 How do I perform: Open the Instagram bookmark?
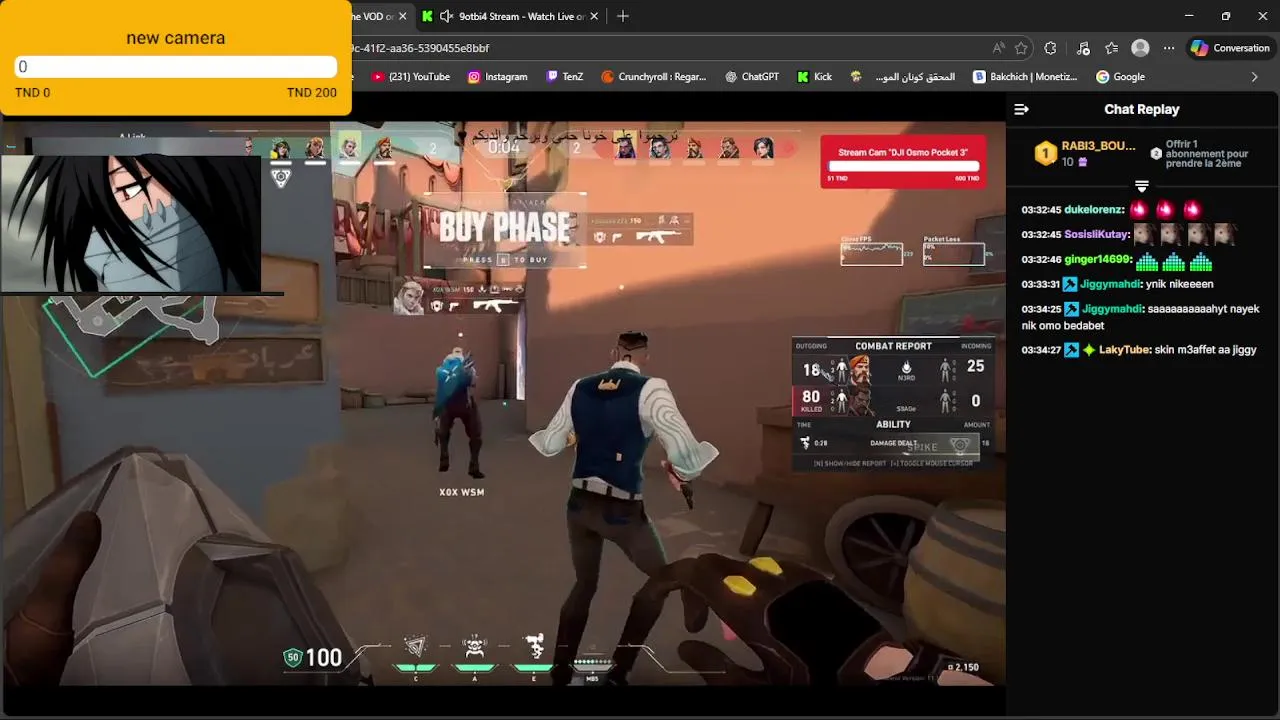pyautogui.click(x=497, y=77)
